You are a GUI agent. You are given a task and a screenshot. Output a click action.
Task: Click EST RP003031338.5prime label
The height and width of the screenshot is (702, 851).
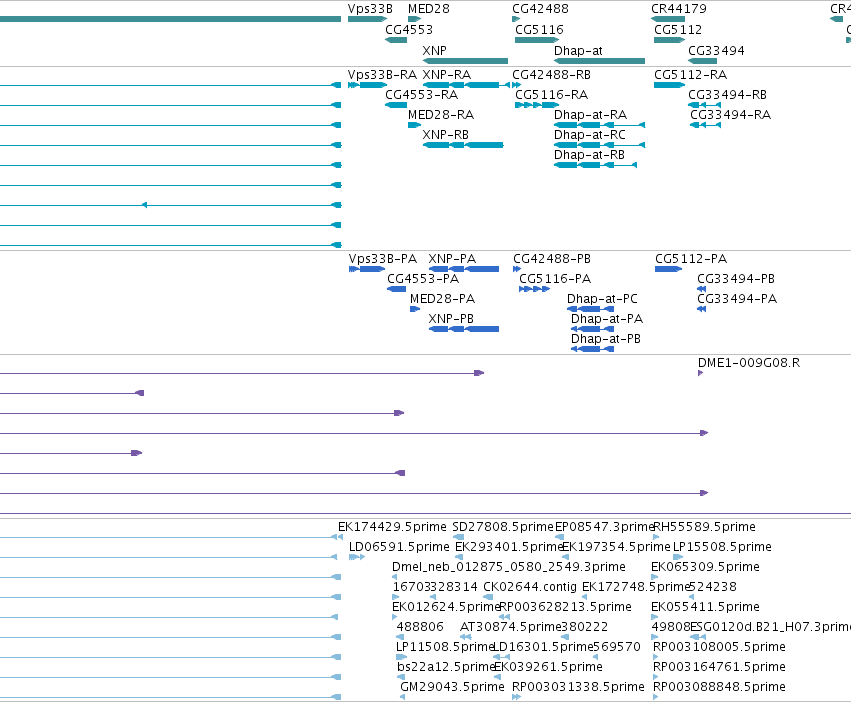[x=579, y=687]
